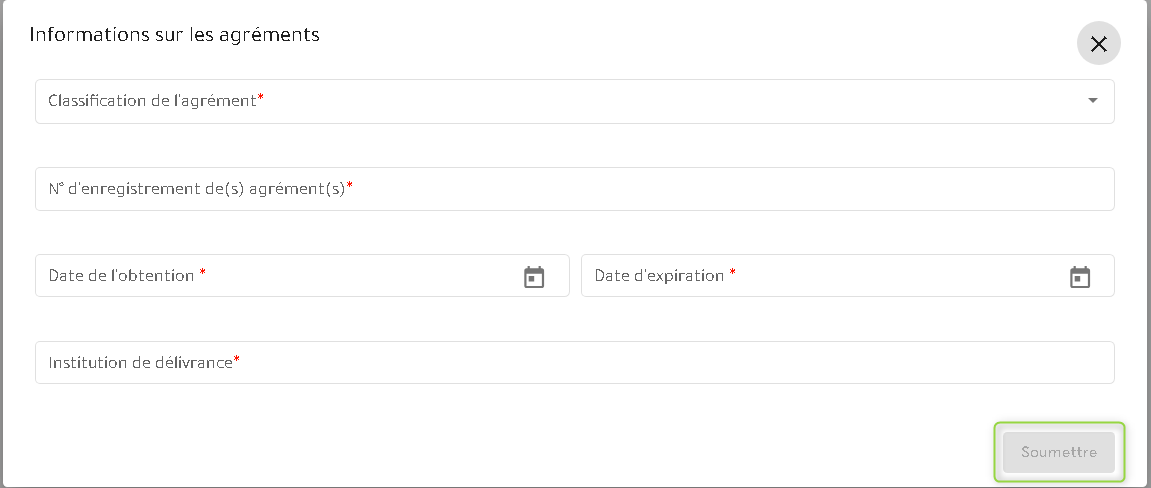Click the red asterisk after Institution de délivrance
Screen dimensions: 1151x488
click(237, 360)
